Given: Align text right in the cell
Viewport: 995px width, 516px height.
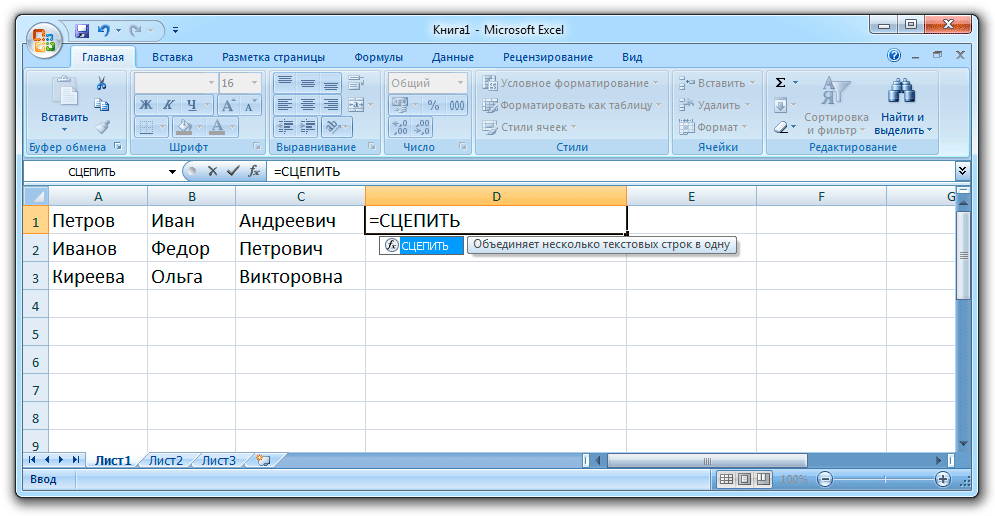Looking at the screenshot, I should 331,105.
